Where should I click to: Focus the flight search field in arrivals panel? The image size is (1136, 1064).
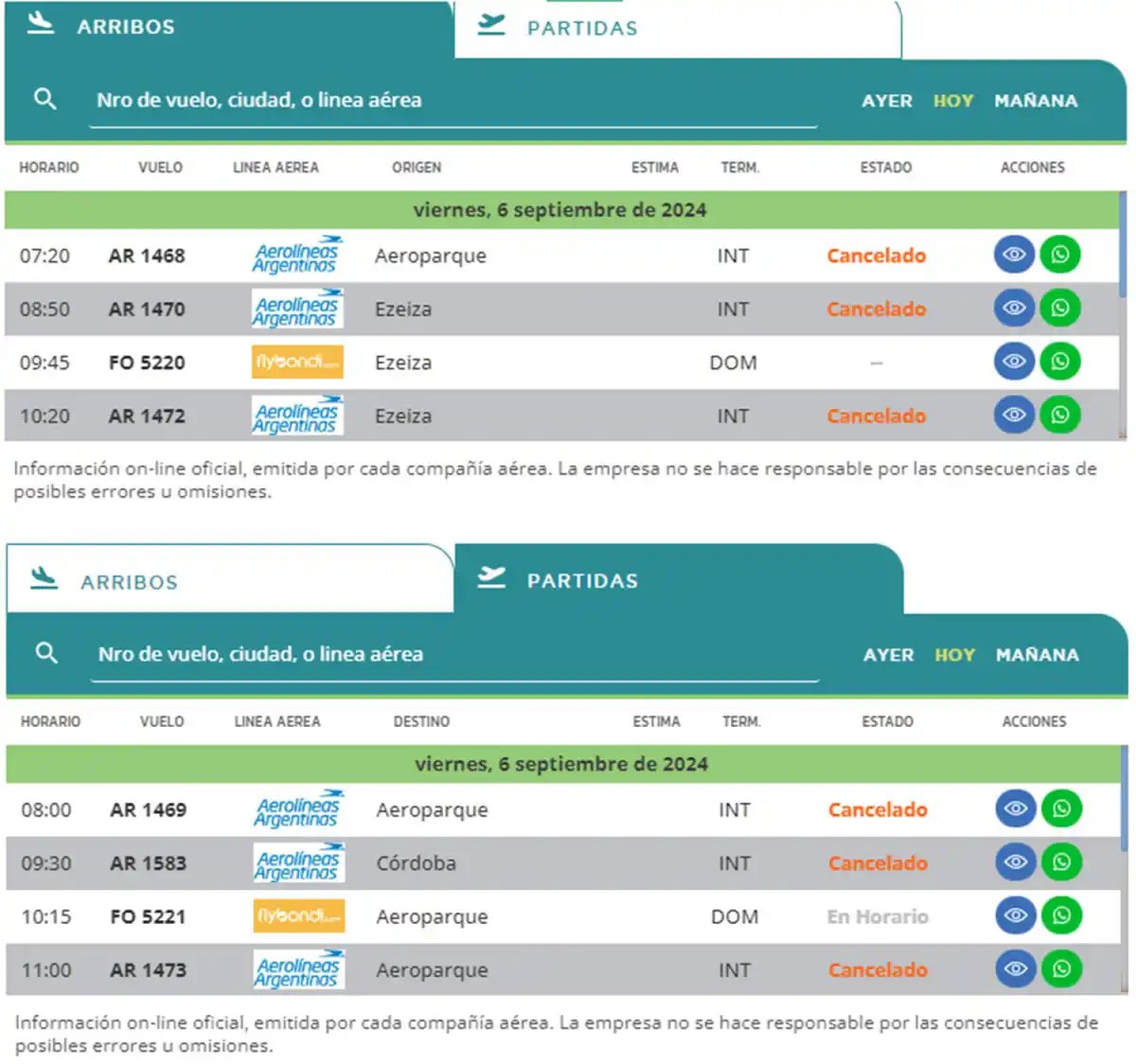[x=454, y=100]
